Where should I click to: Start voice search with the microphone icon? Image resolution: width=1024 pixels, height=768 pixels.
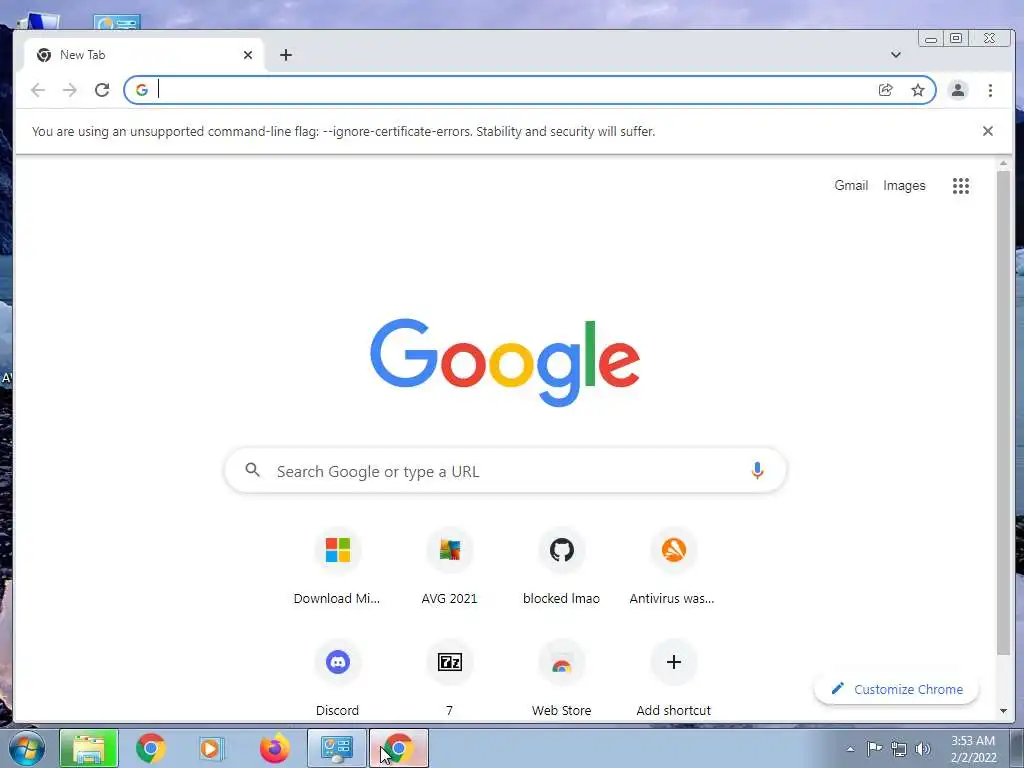point(757,470)
